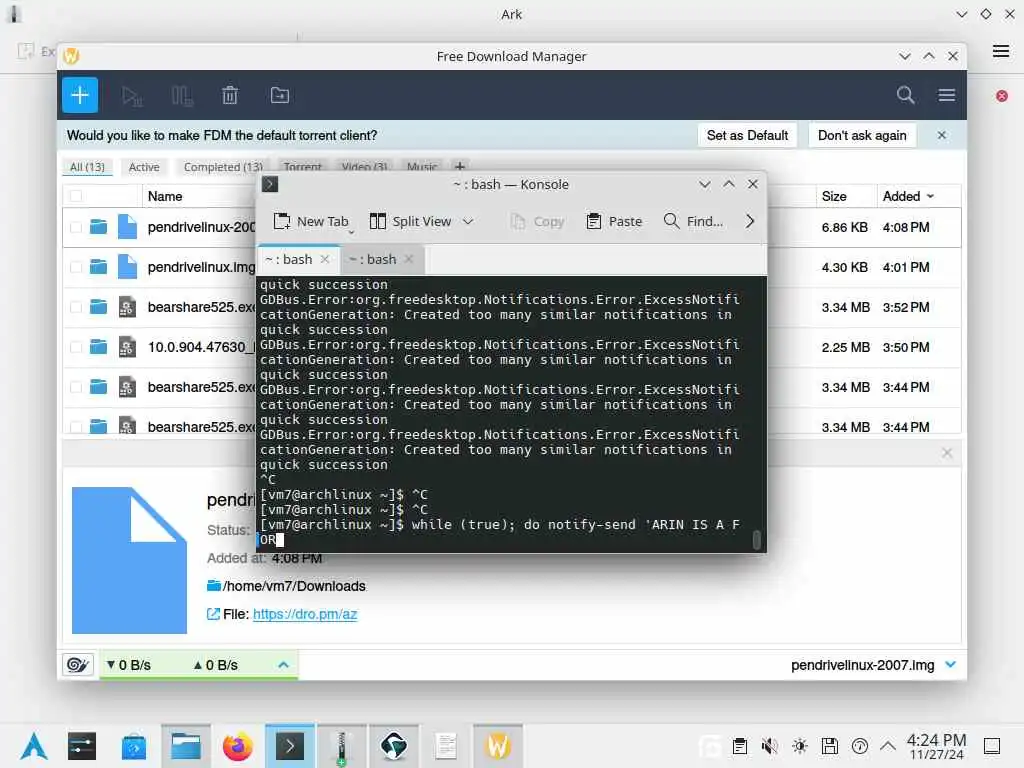Click the Show Desktop button in taskbar
Image resolution: width=1024 pixels, height=768 pixels.
point(992,746)
